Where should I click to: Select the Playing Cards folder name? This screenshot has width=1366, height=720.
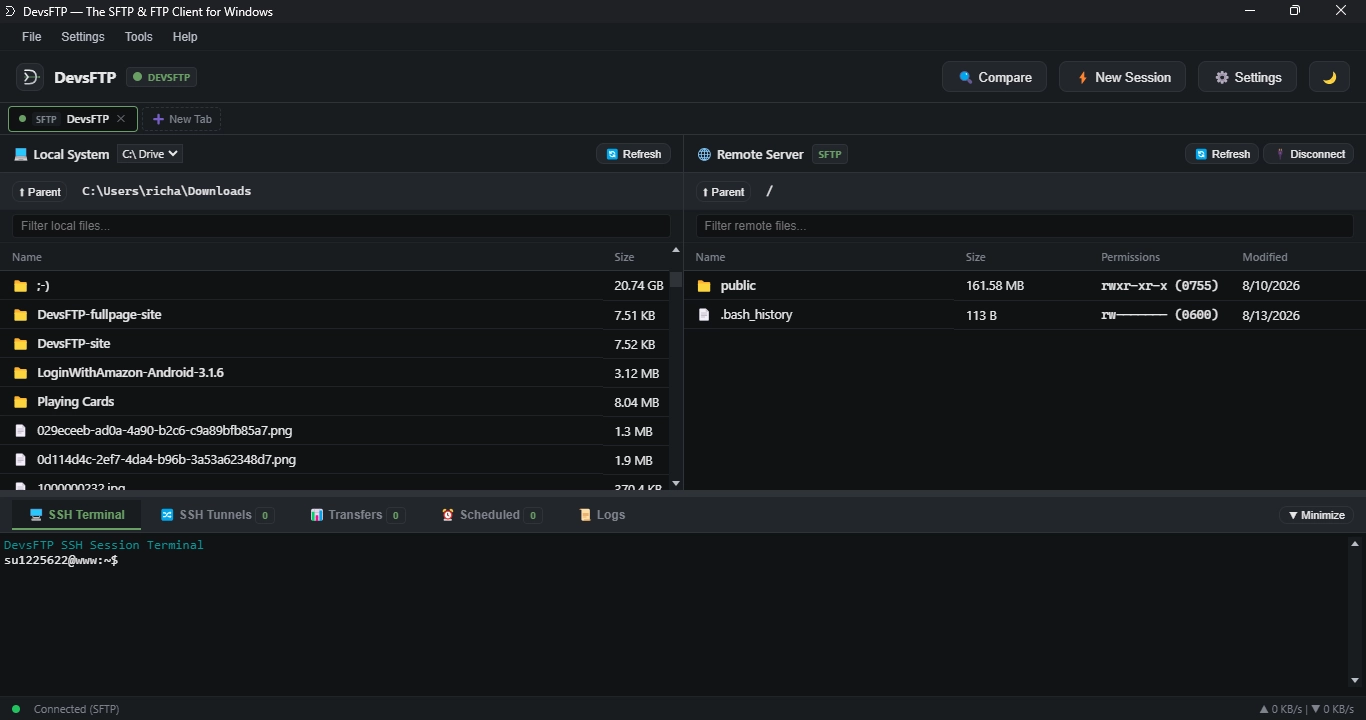click(76, 401)
